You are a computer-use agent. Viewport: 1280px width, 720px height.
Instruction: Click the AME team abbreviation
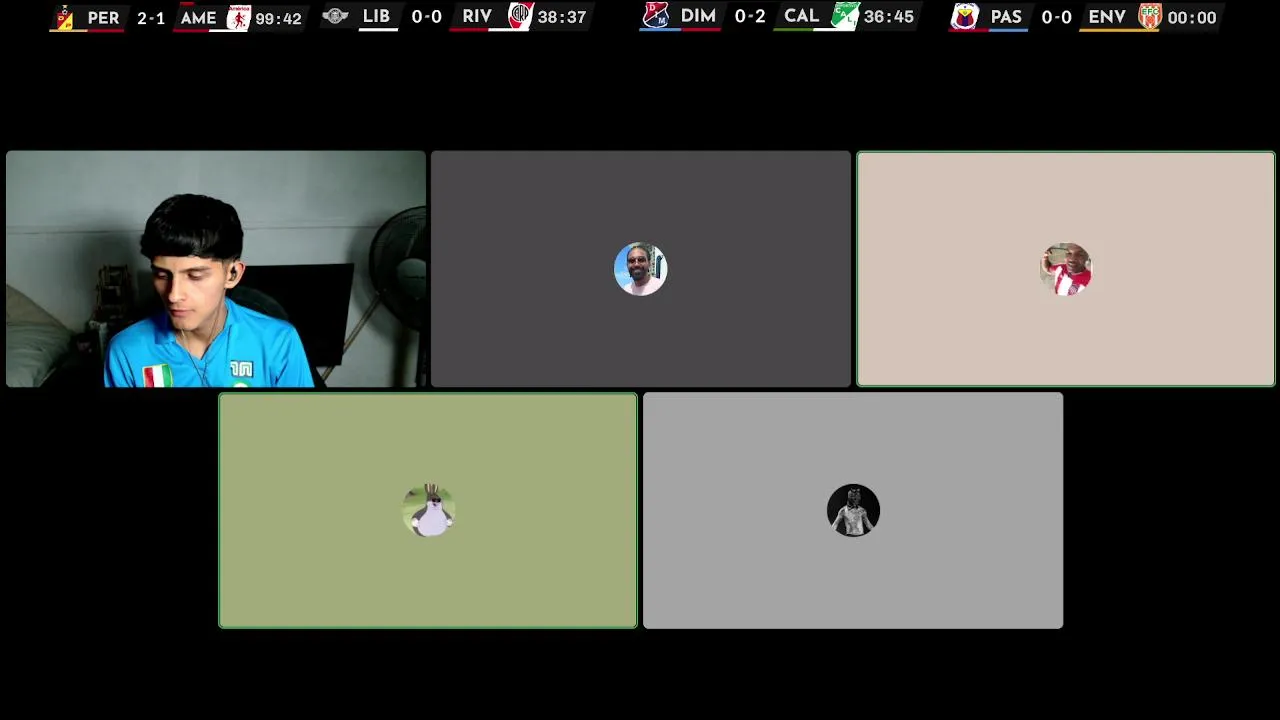pos(198,18)
